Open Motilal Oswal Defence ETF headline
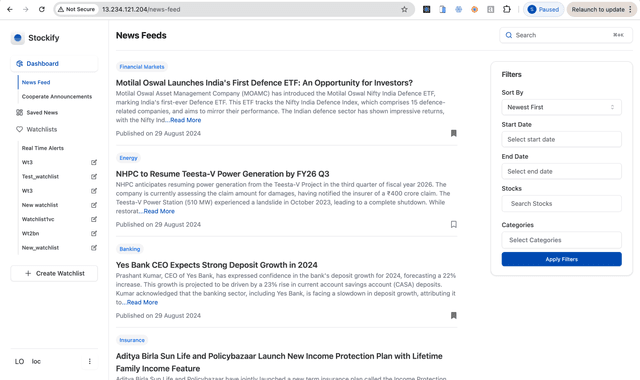This screenshot has height=380, width=640. 264,83
